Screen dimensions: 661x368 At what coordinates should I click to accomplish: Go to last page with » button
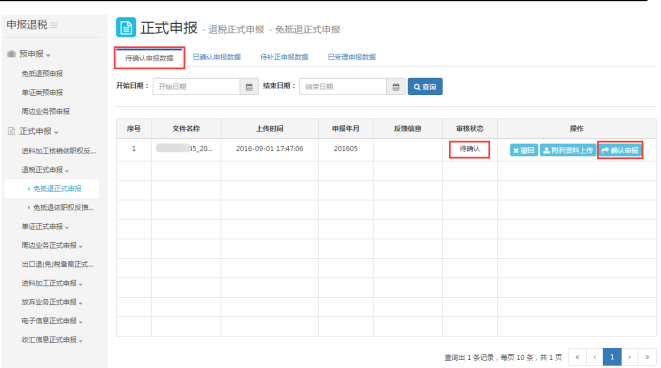point(647,357)
